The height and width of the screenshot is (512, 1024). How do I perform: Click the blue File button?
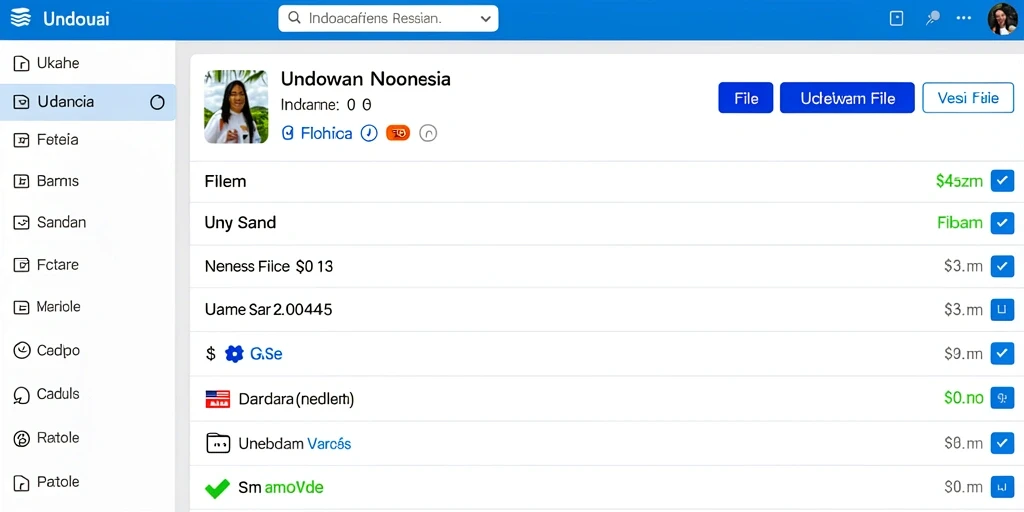[x=746, y=98]
